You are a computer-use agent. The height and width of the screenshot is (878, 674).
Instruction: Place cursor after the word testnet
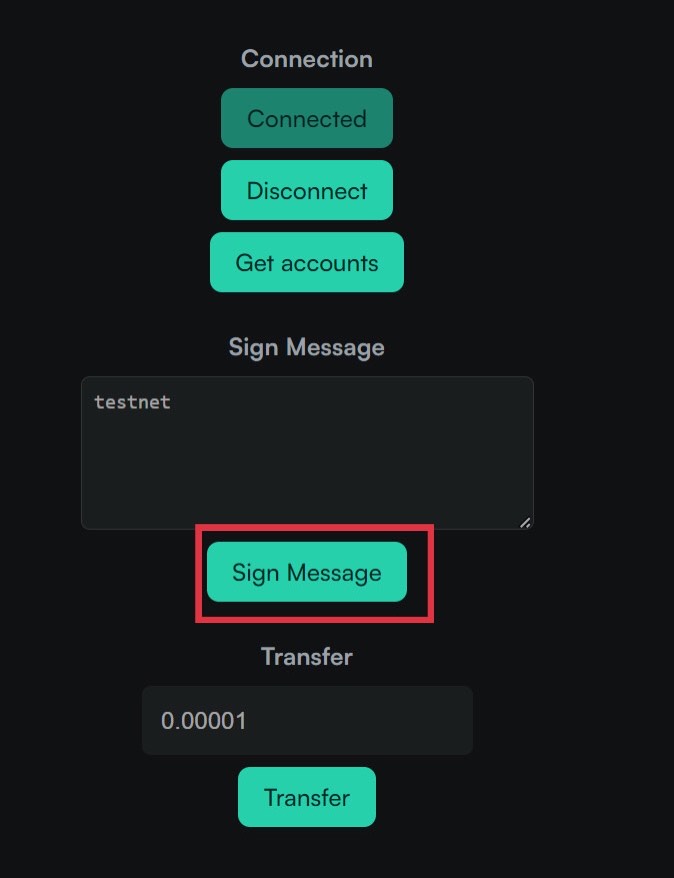(171, 402)
